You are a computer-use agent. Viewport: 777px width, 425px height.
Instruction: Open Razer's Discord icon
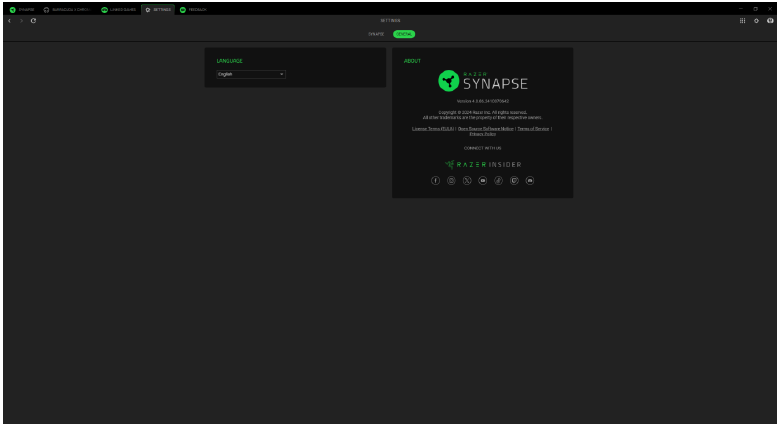pyautogui.click(x=530, y=181)
